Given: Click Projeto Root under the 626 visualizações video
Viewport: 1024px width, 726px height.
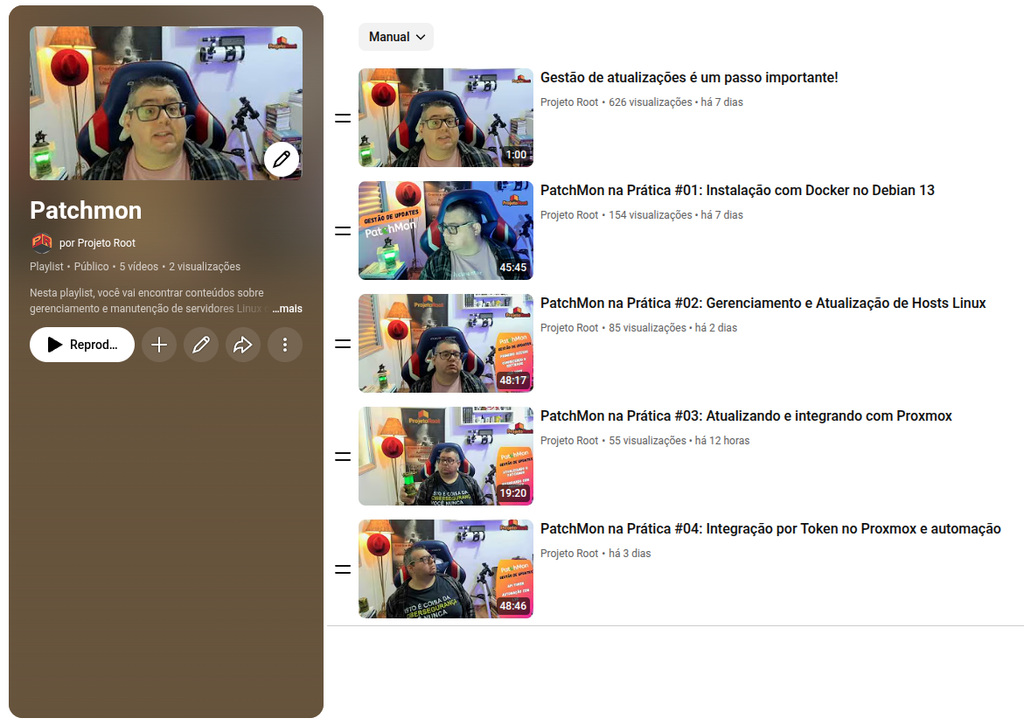Looking at the screenshot, I should tap(569, 103).
